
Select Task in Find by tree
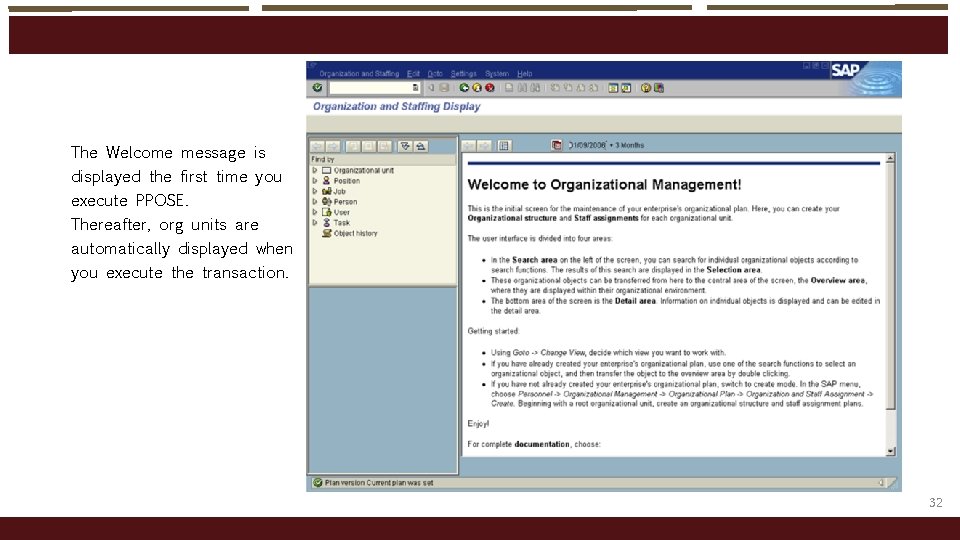pyautogui.click(x=342, y=222)
